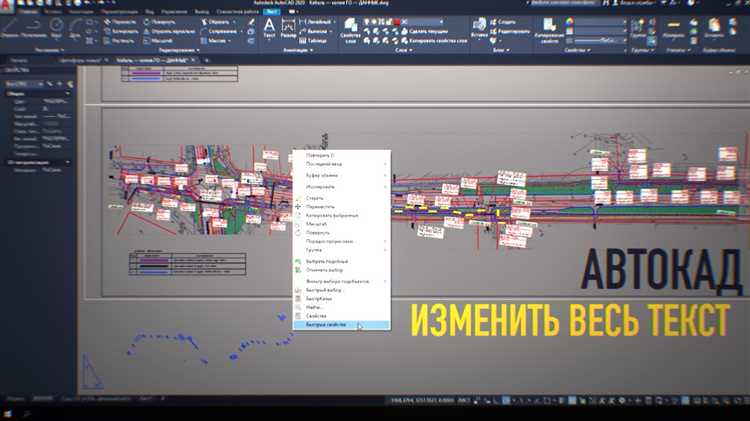The height and width of the screenshot is (421, 750).
Task: Open object color dropdown in Properties panel
Action: [x=599, y=22]
